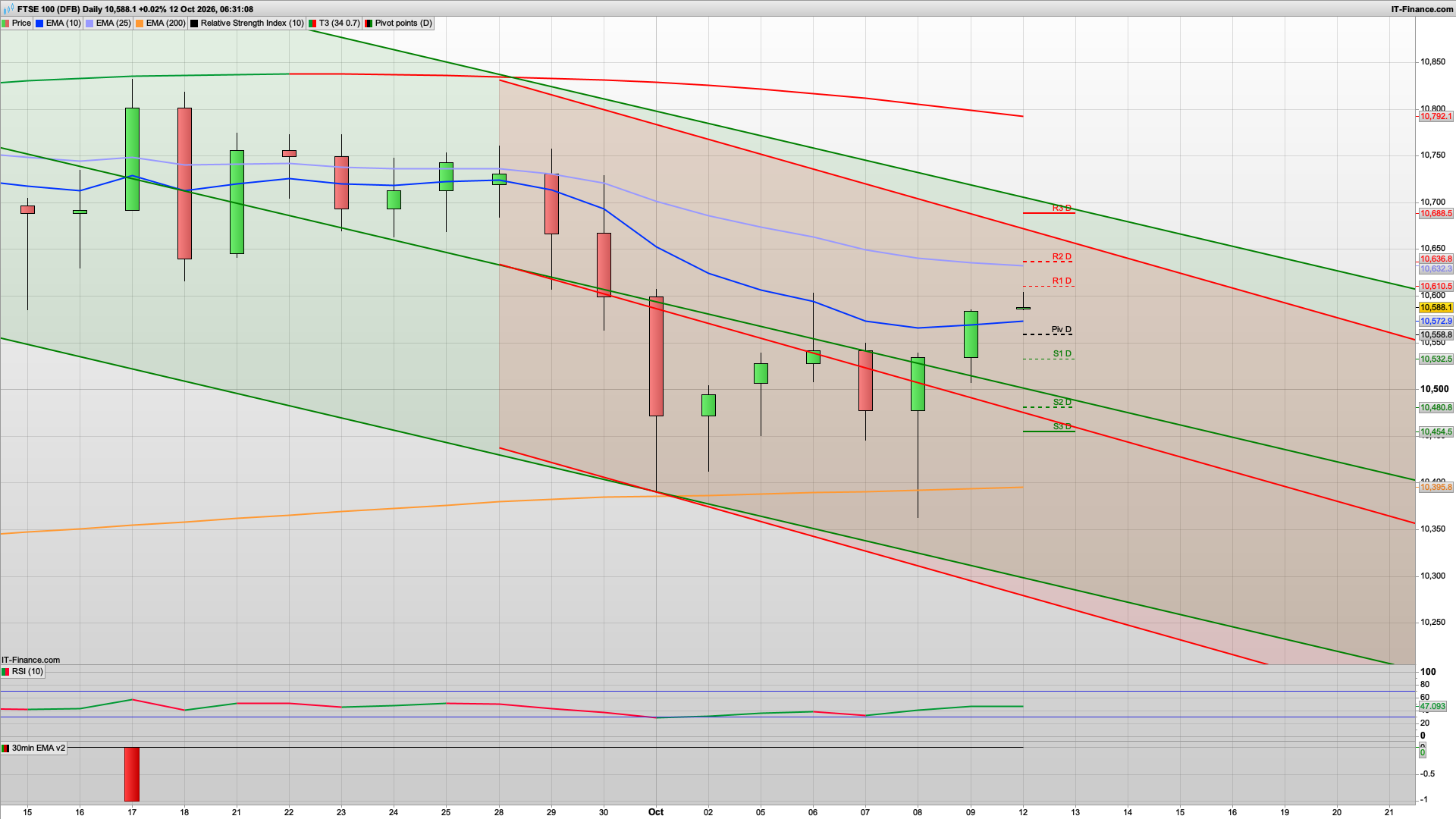Screen dimensions: 1456x819
Task: Open the Pivot points (D) legend button
Action: coord(399,23)
